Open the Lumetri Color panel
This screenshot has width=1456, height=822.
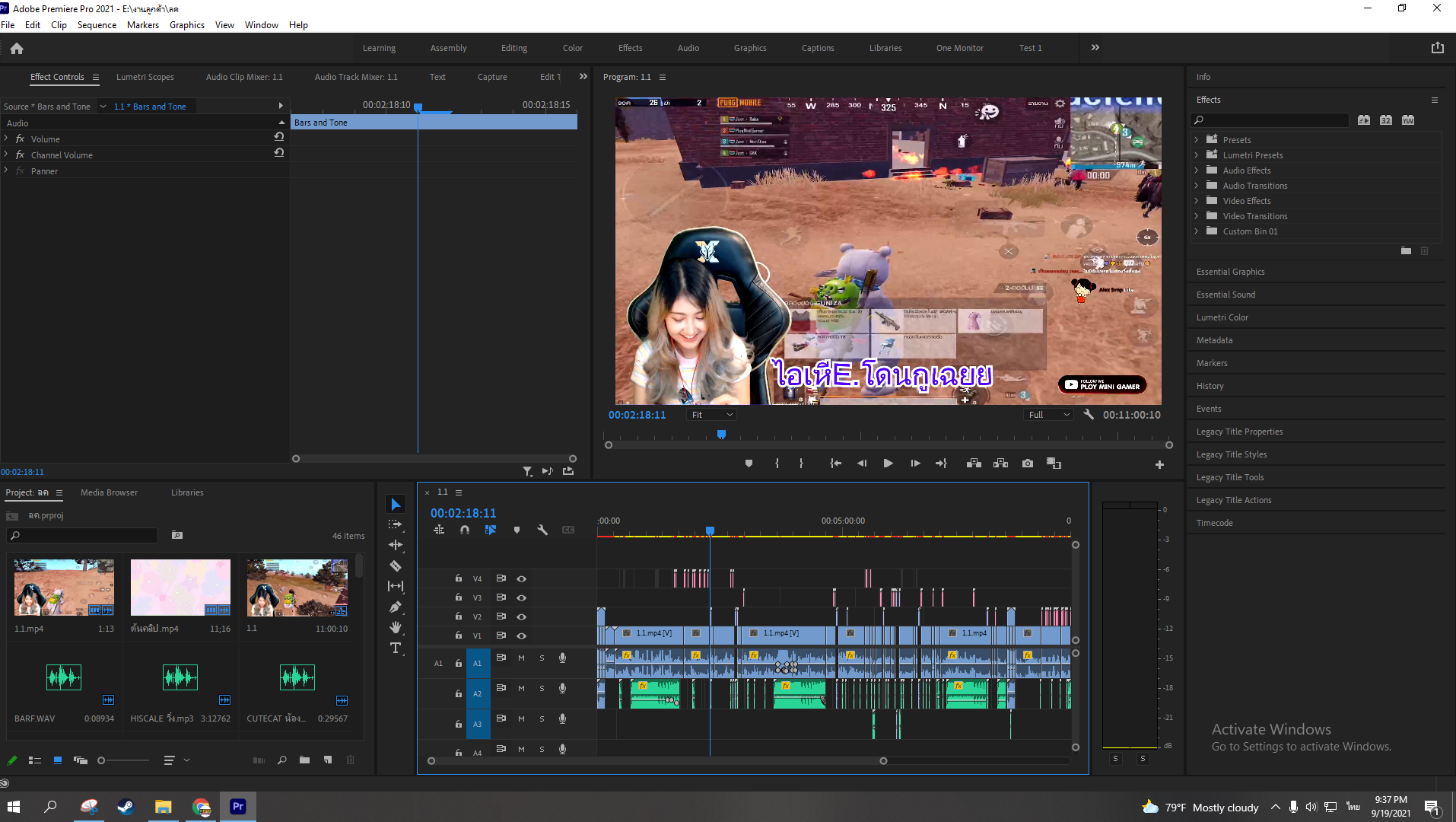point(1222,317)
